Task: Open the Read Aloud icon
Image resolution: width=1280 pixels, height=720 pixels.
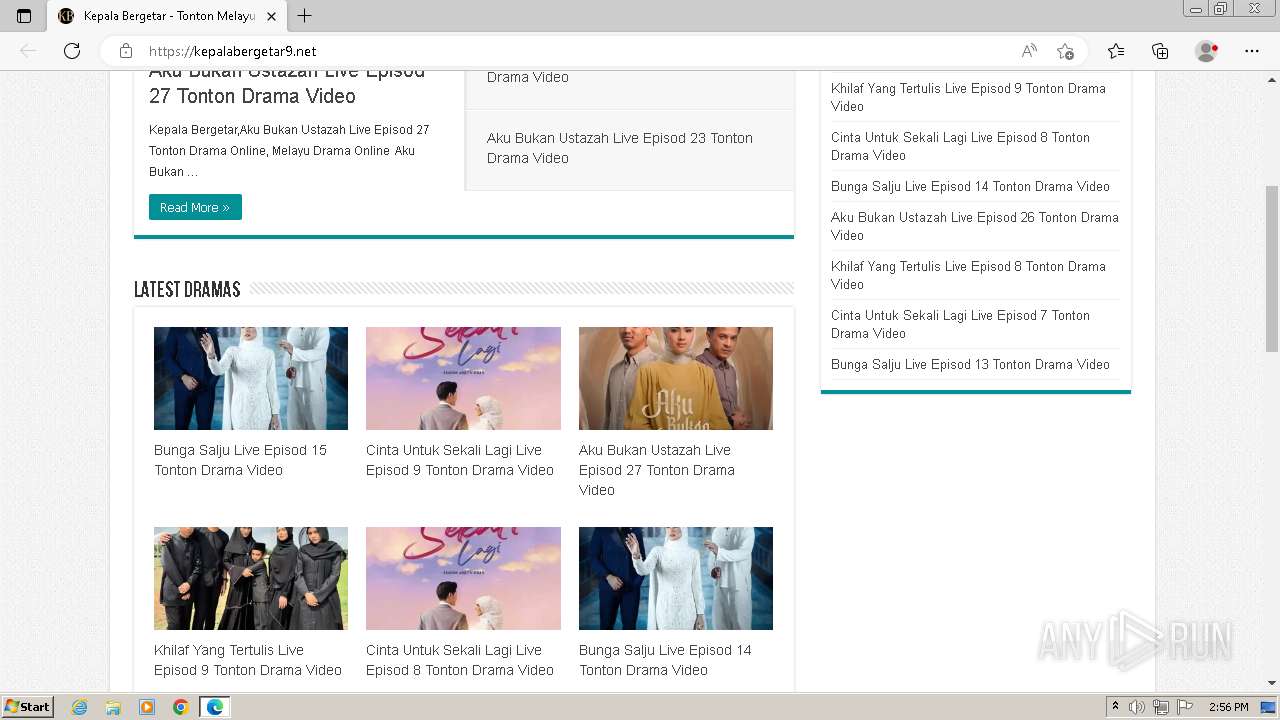Action: point(1029,51)
